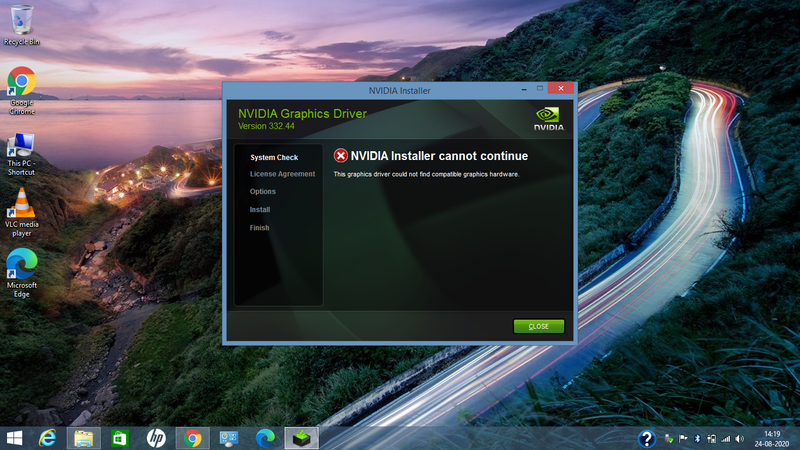Image resolution: width=800 pixels, height=450 pixels.
Task: Open the Recycle Bin desktop icon
Action: click(21, 25)
